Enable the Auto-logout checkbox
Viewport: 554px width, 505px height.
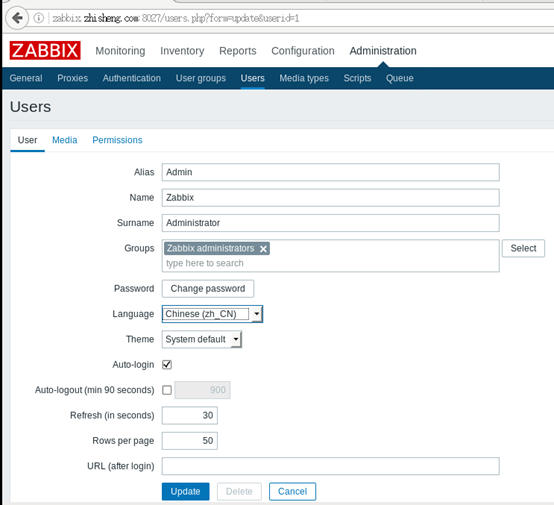point(167,390)
